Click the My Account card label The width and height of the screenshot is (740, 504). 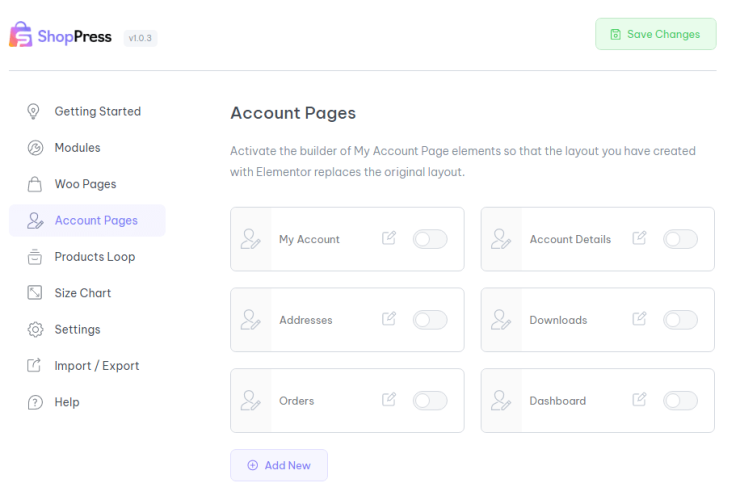point(309,239)
